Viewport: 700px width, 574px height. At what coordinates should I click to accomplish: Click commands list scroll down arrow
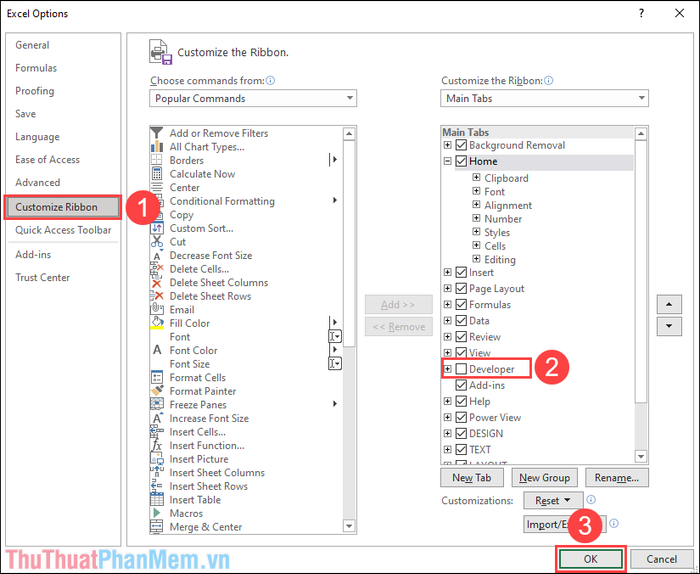[x=349, y=526]
